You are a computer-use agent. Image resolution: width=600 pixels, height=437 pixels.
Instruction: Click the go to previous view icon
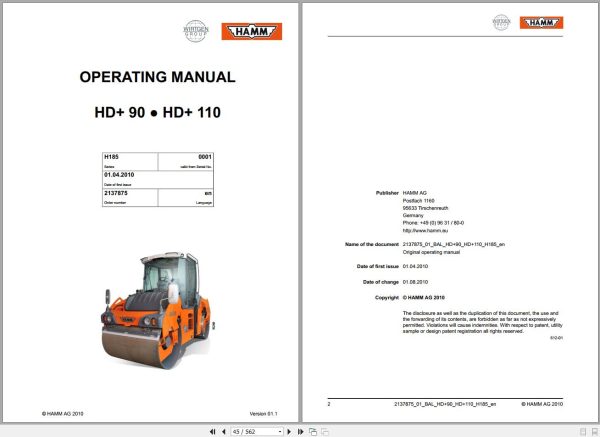click(313, 432)
